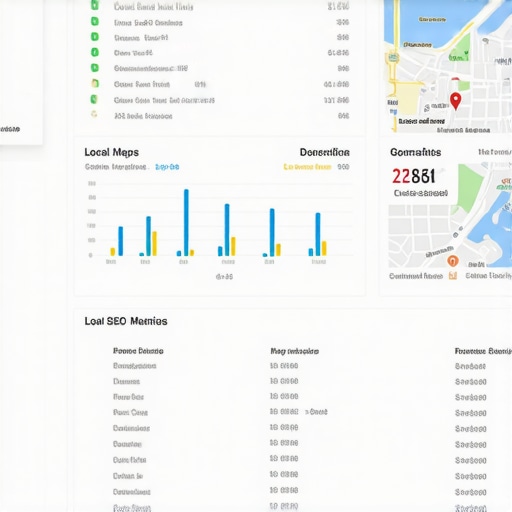
Task: Select the pale yellow icon in the last list row
Action: click(x=94, y=114)
